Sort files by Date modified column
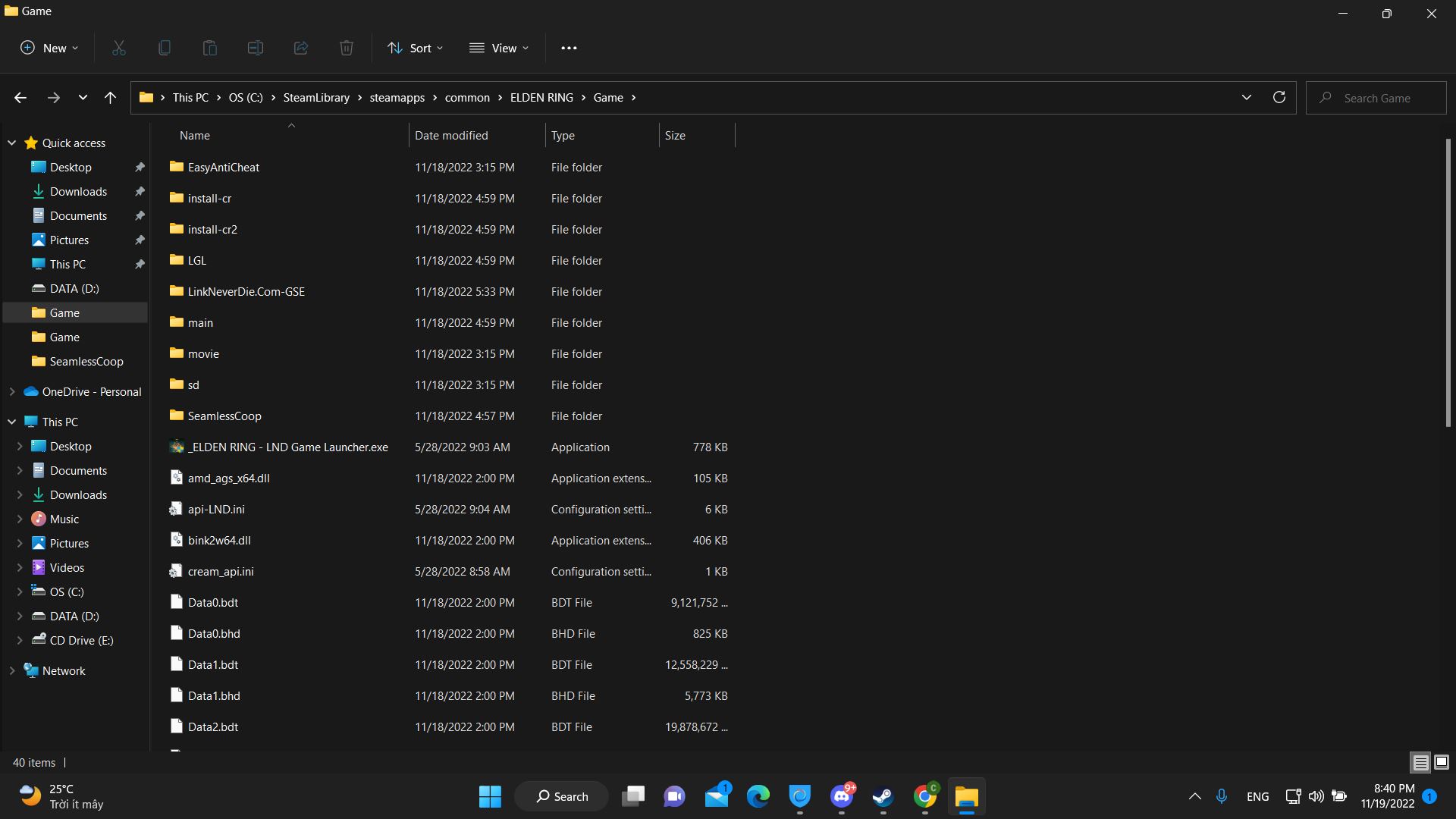 451,136
